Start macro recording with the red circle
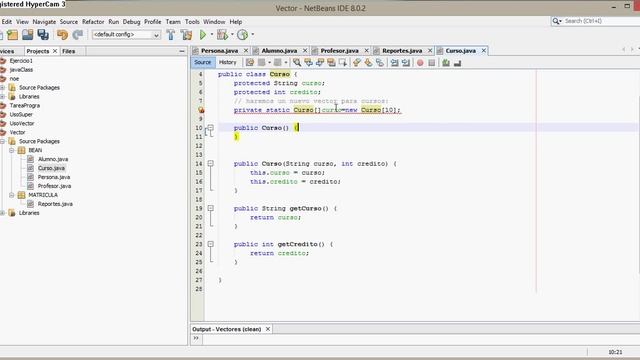 point(420,62)
